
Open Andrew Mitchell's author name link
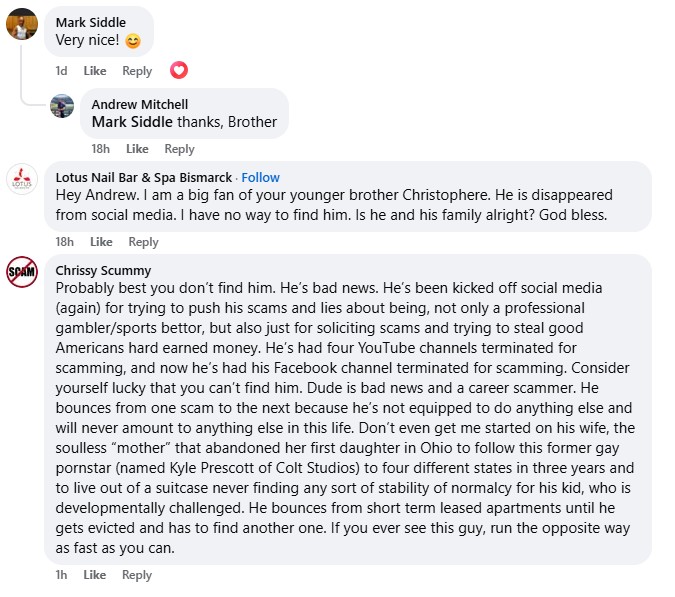coord(140,104)
